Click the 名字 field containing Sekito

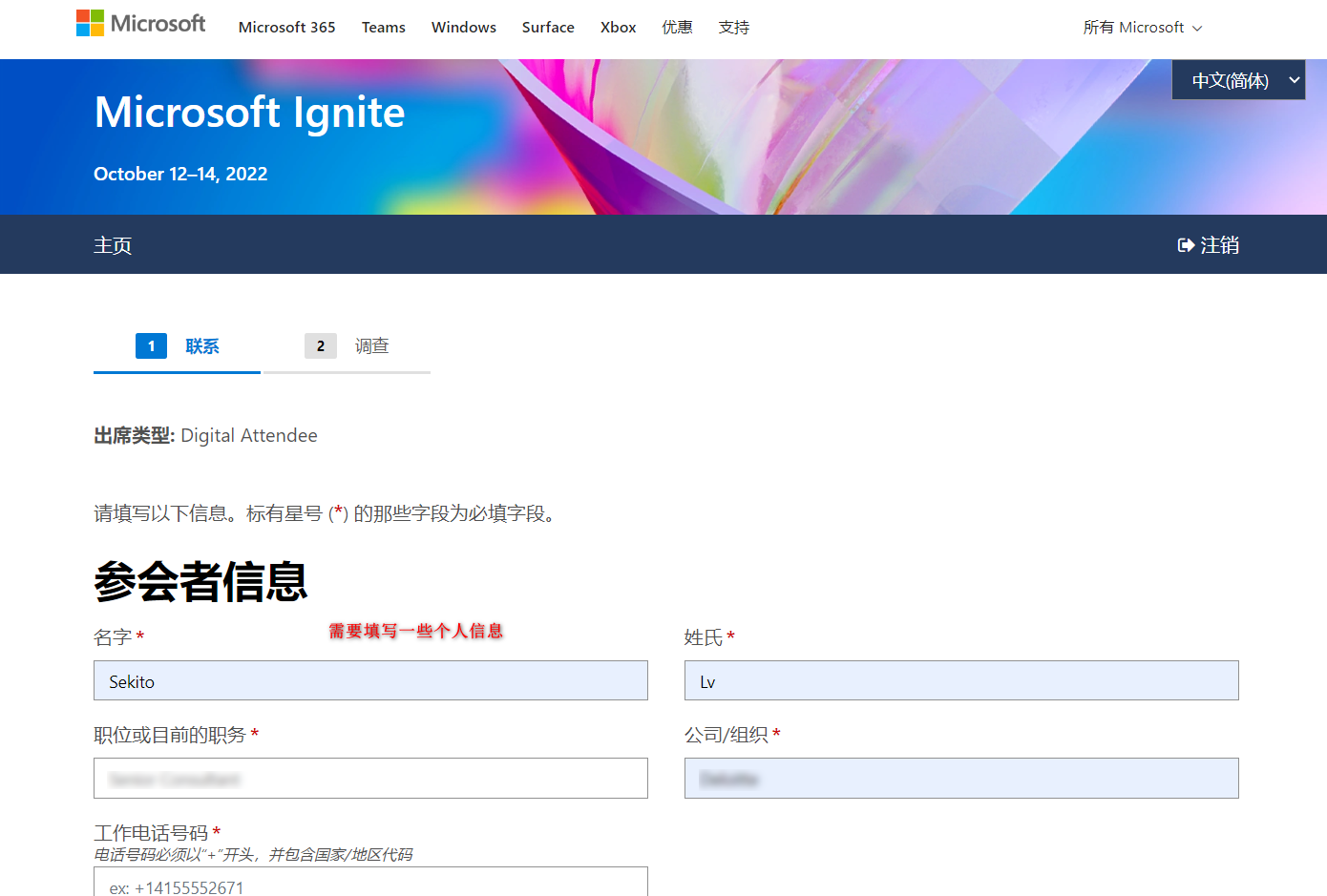click(x=370, y=680)
